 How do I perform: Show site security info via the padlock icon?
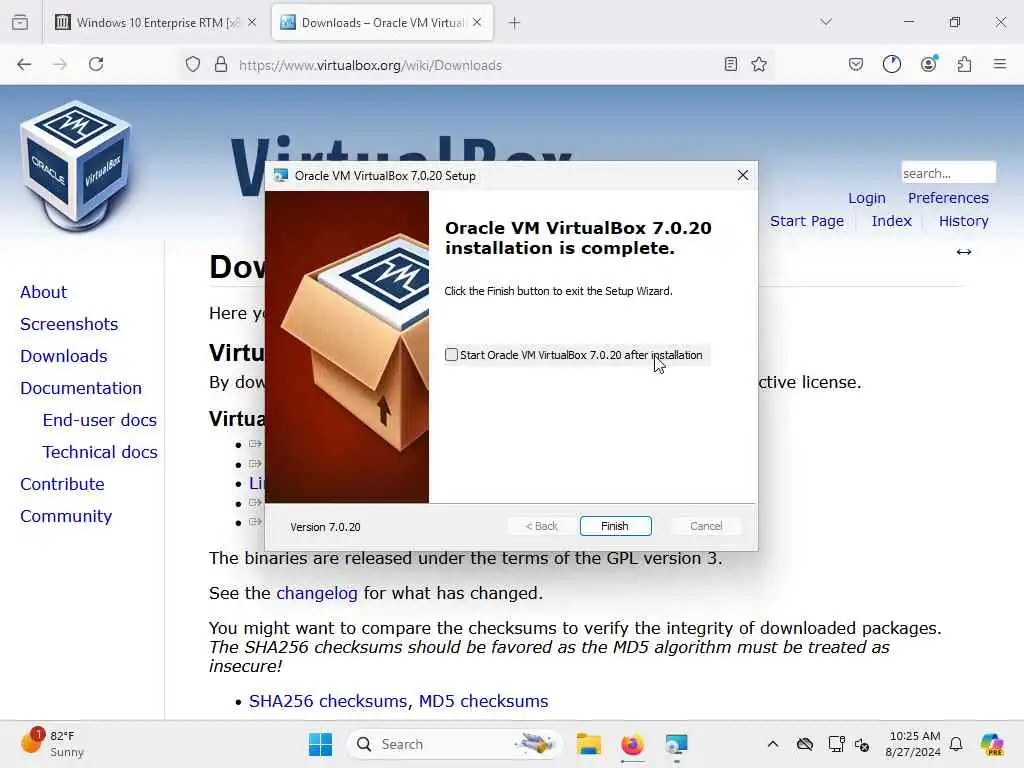point(221,65)
